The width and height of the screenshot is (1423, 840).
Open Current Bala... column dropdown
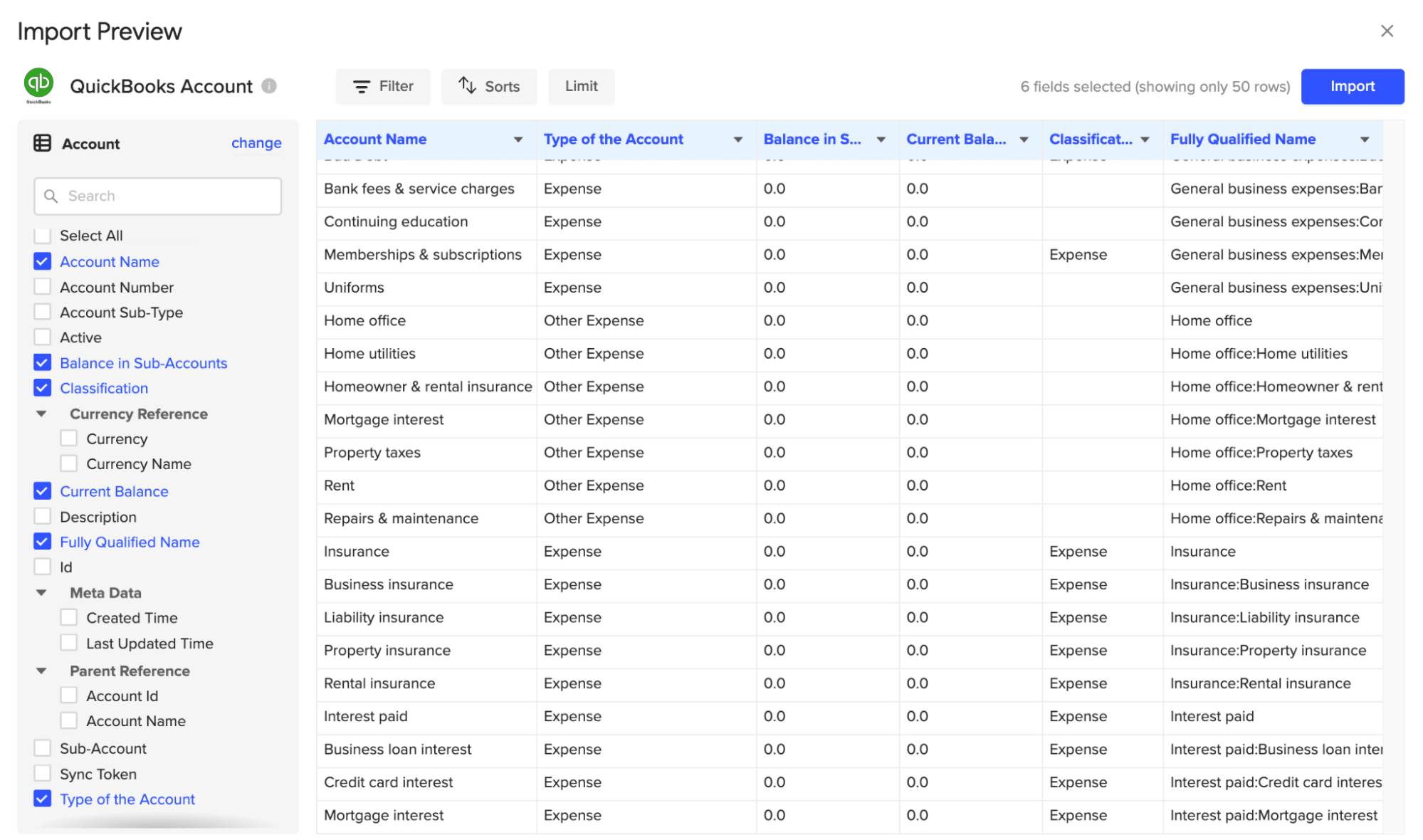1024,140
